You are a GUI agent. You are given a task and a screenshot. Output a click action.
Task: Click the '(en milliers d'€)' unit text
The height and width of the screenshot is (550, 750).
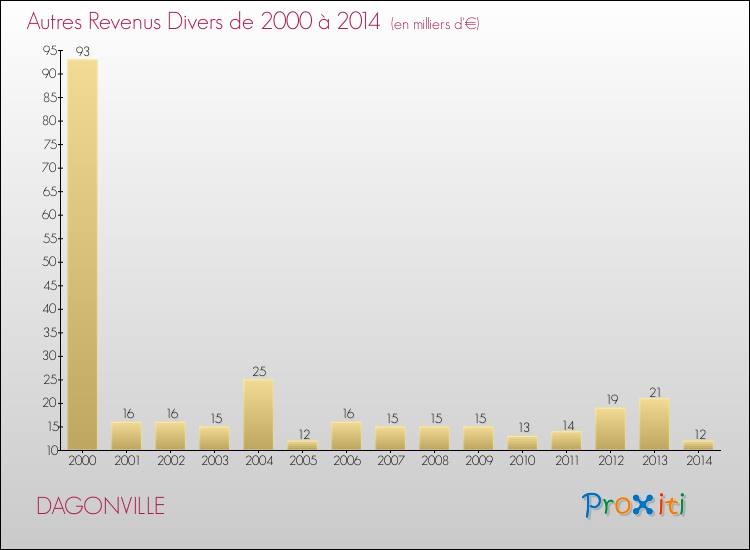click(435, 24)
